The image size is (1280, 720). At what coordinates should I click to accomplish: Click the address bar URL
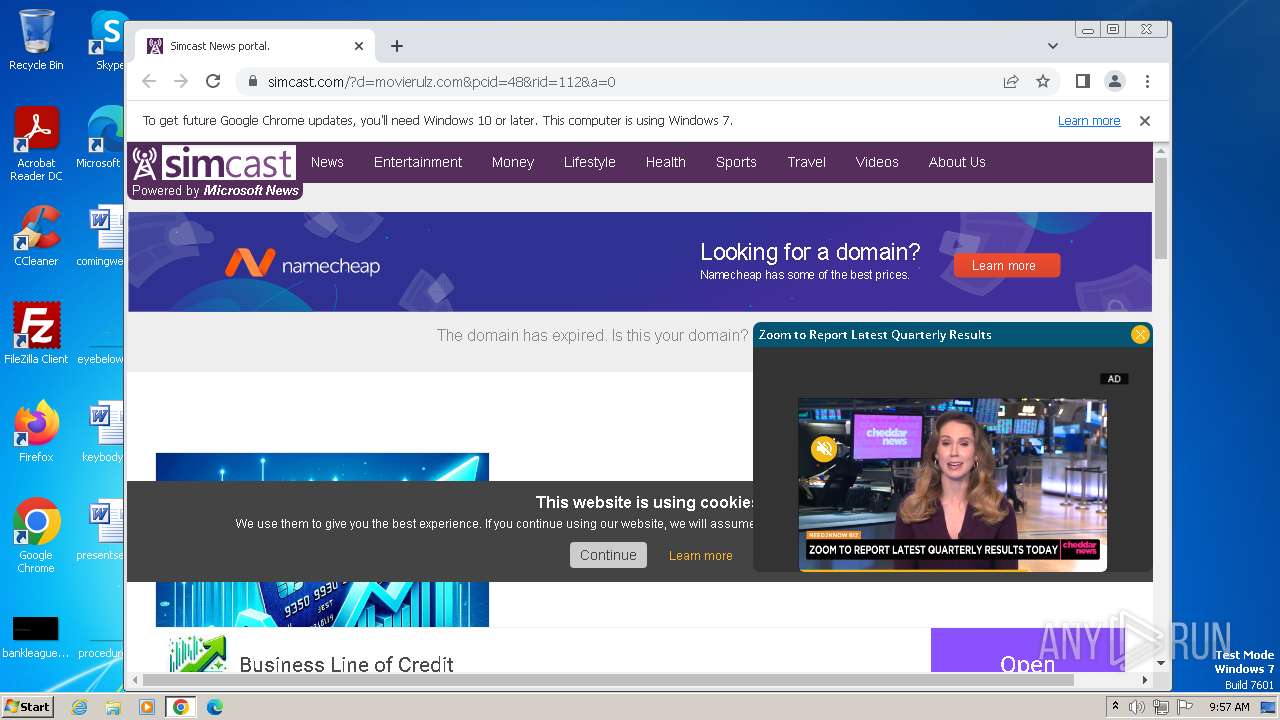tap(441, 82)
